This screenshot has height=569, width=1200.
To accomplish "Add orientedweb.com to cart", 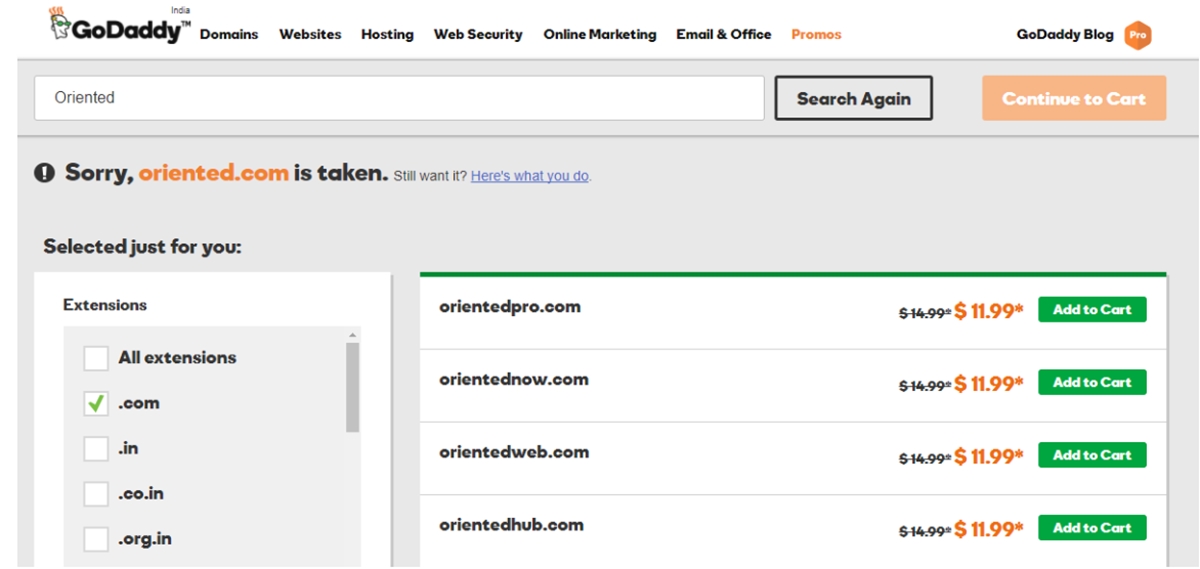I will click(x=1092, y=455).
